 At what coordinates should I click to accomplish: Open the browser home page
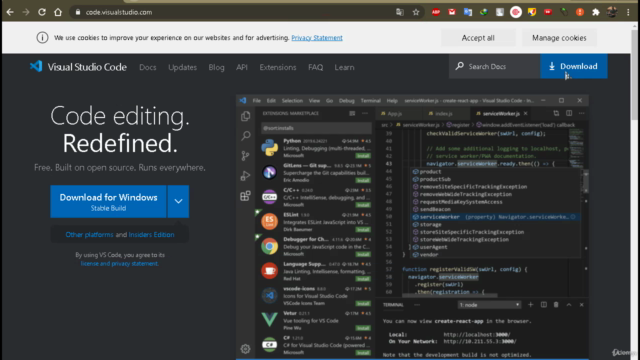(x=58, y=12)
